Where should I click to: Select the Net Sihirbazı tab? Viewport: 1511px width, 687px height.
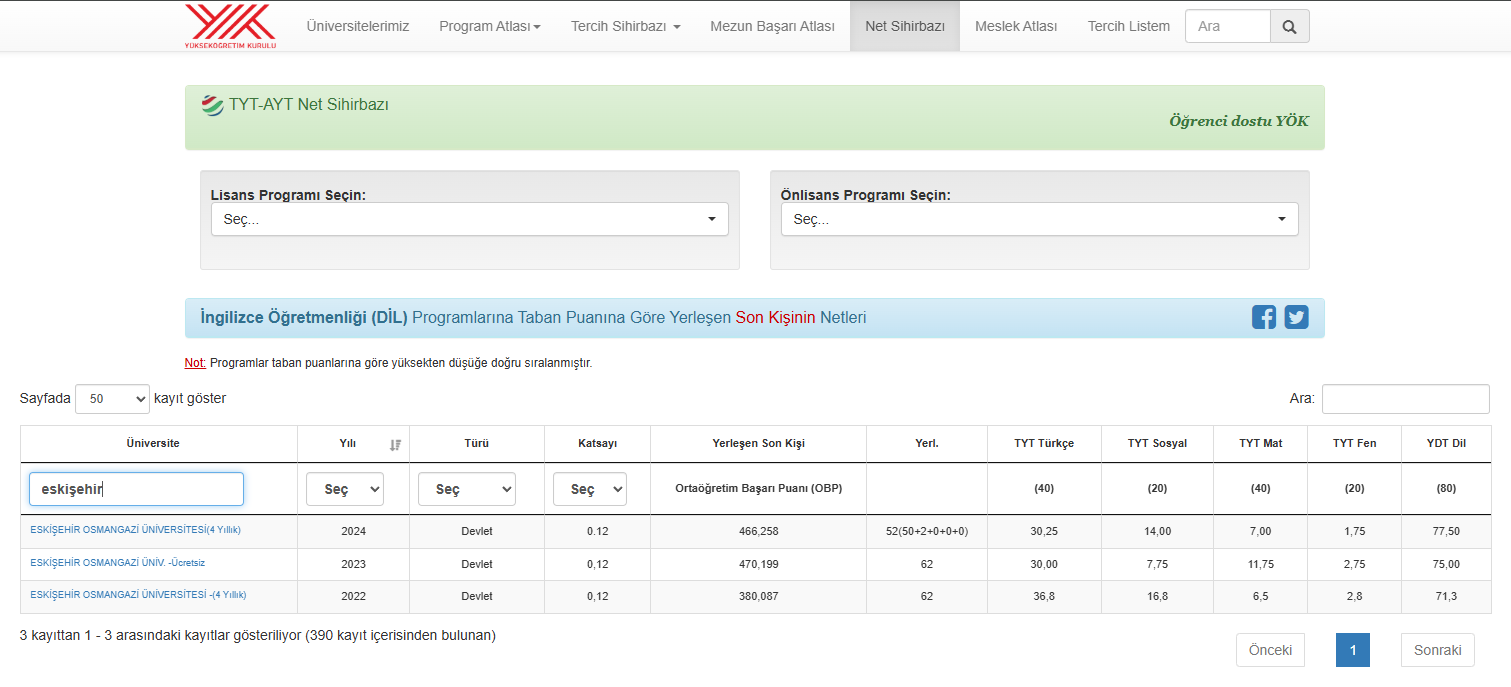(905, 26)
